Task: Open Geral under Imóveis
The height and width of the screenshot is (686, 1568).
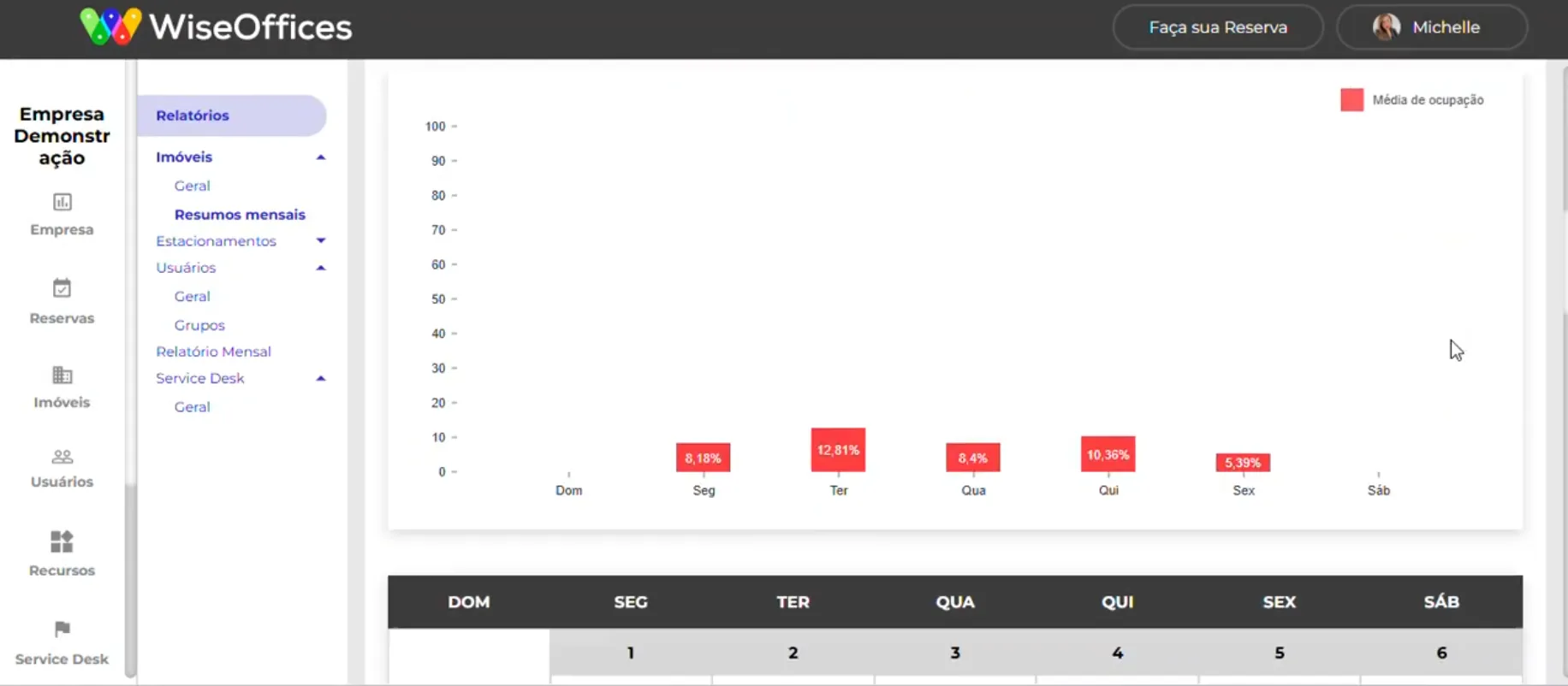Action: point(192,186)
